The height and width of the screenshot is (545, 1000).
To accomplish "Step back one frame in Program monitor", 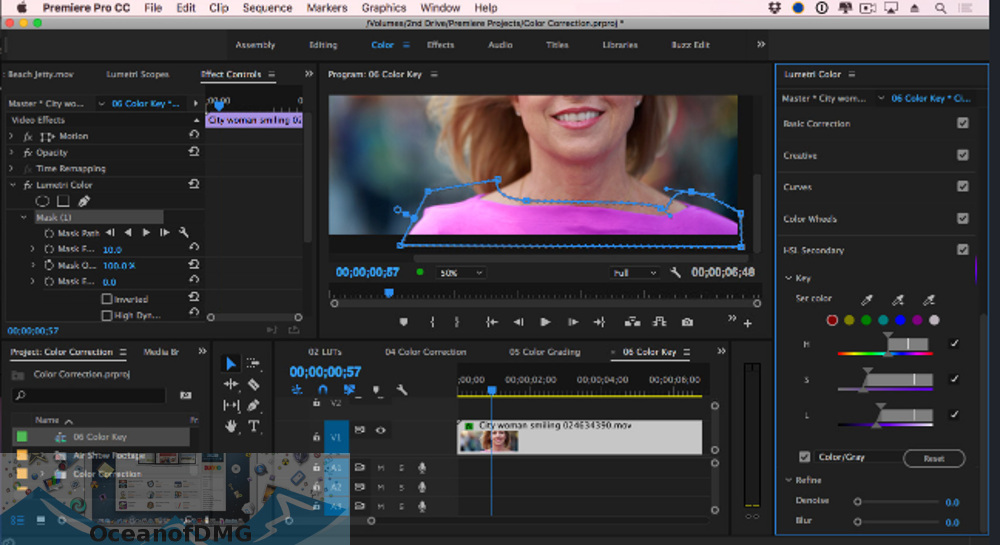I will (x=518, y=323).
